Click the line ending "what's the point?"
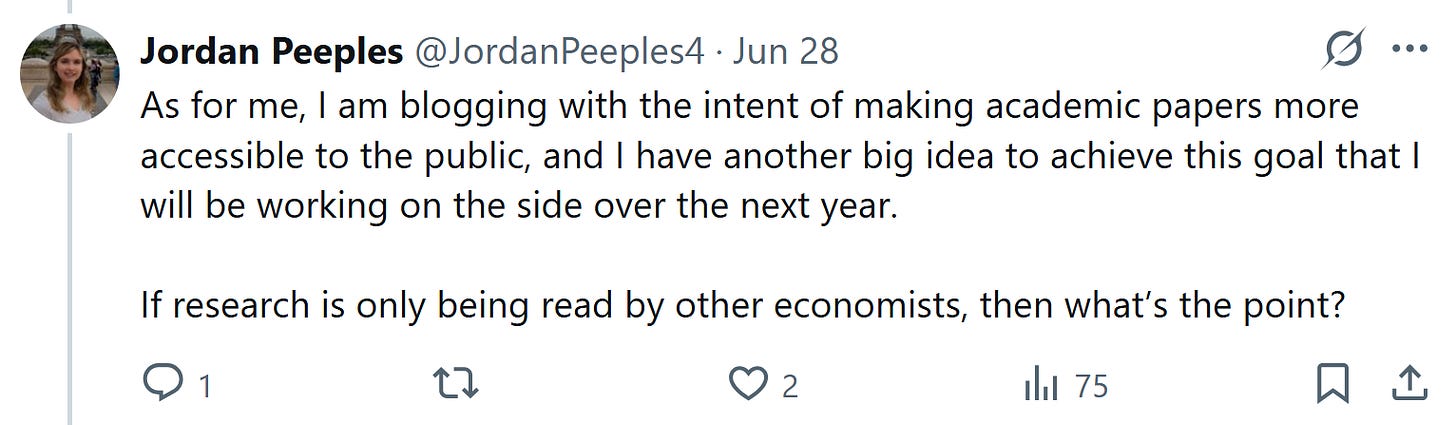 click(x=740, y=305)
